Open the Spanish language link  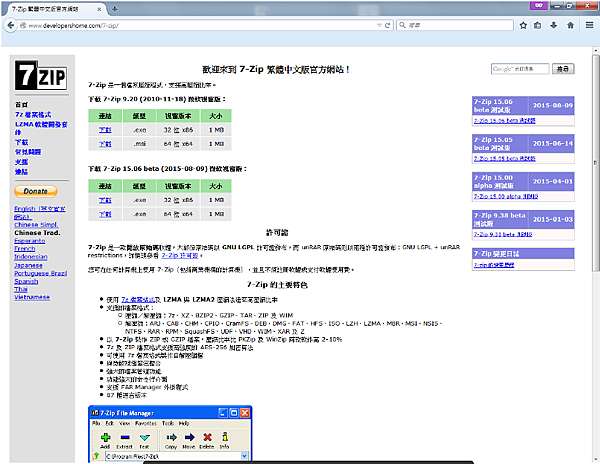[x=26, y=281]
